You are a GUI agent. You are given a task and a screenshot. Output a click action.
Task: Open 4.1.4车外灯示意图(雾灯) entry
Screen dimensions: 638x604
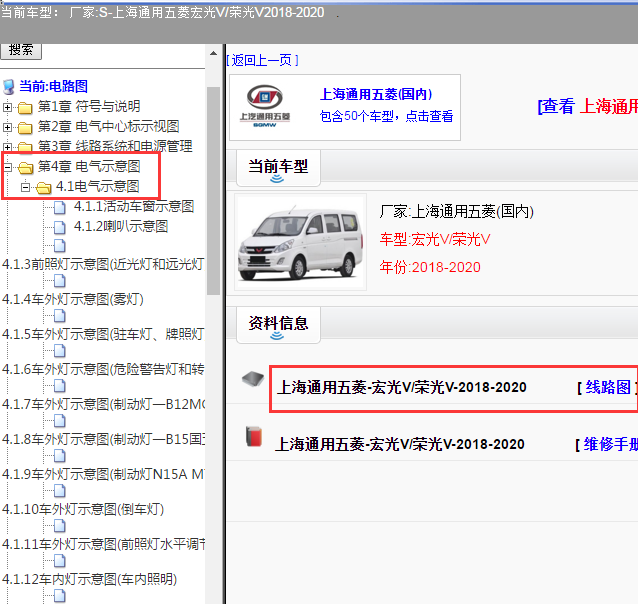point(73,300)
